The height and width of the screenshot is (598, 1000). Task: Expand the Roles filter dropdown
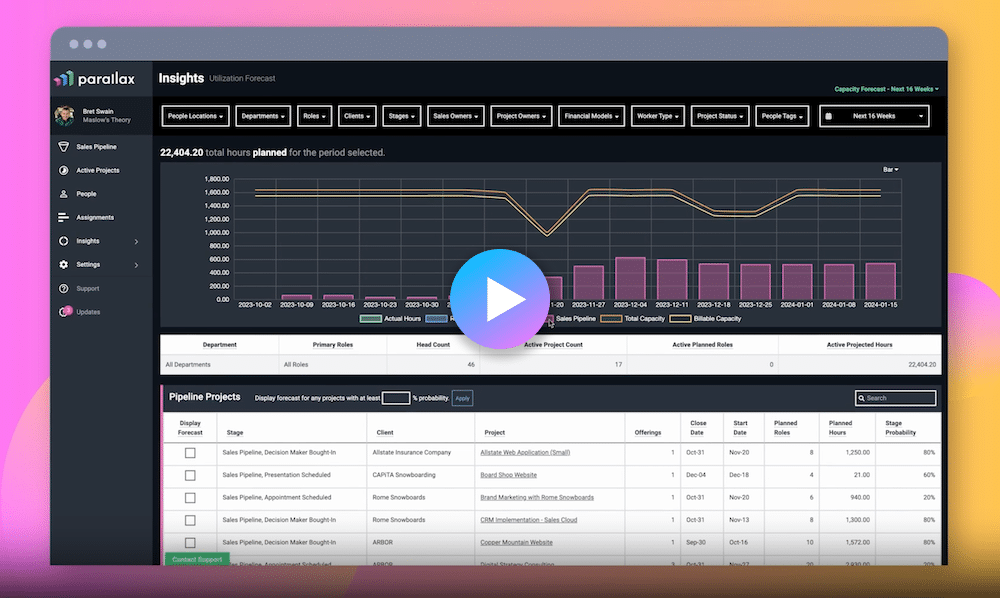(314, 116)
